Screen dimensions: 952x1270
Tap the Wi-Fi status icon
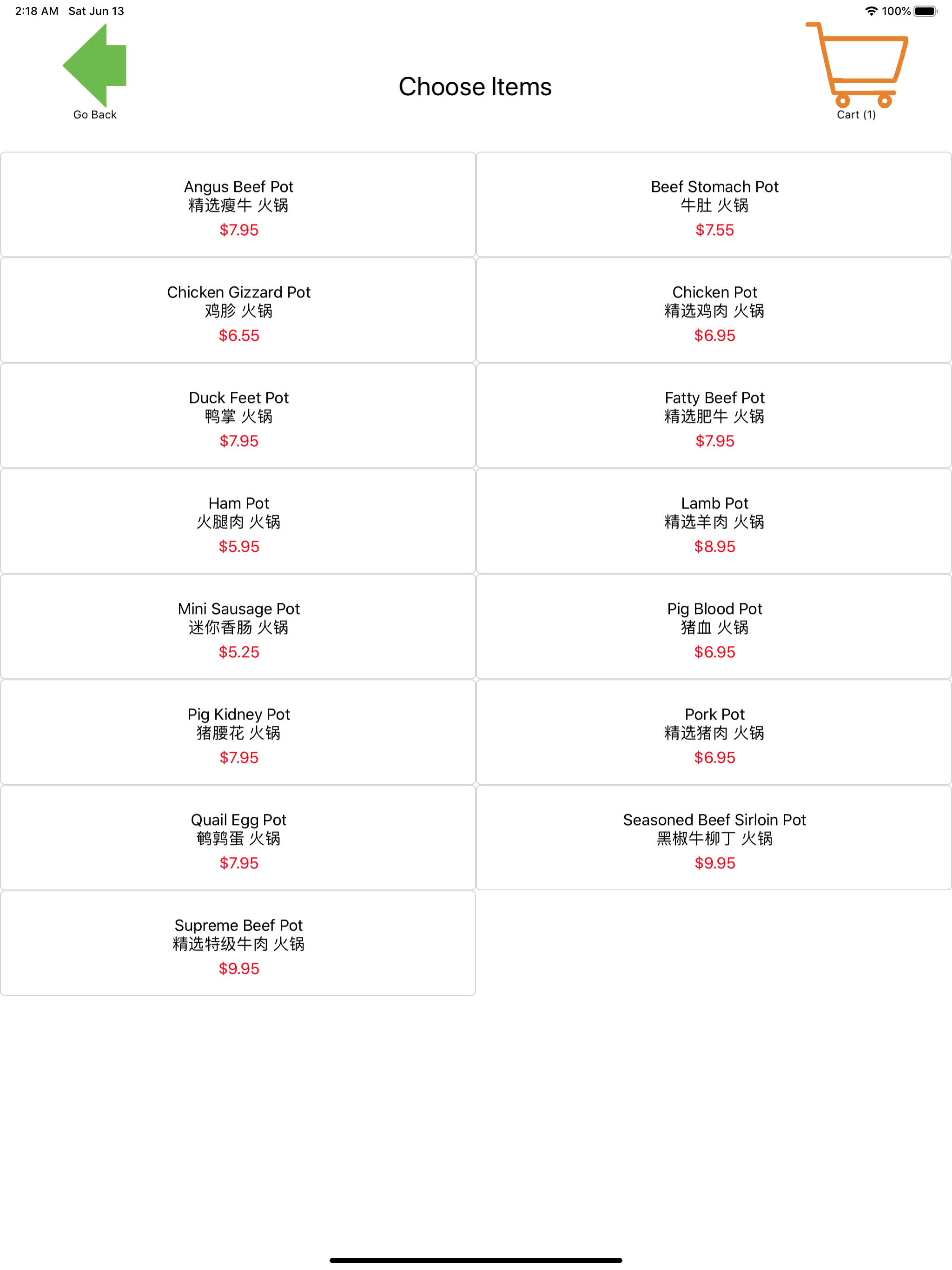click(x=871, y=11)
